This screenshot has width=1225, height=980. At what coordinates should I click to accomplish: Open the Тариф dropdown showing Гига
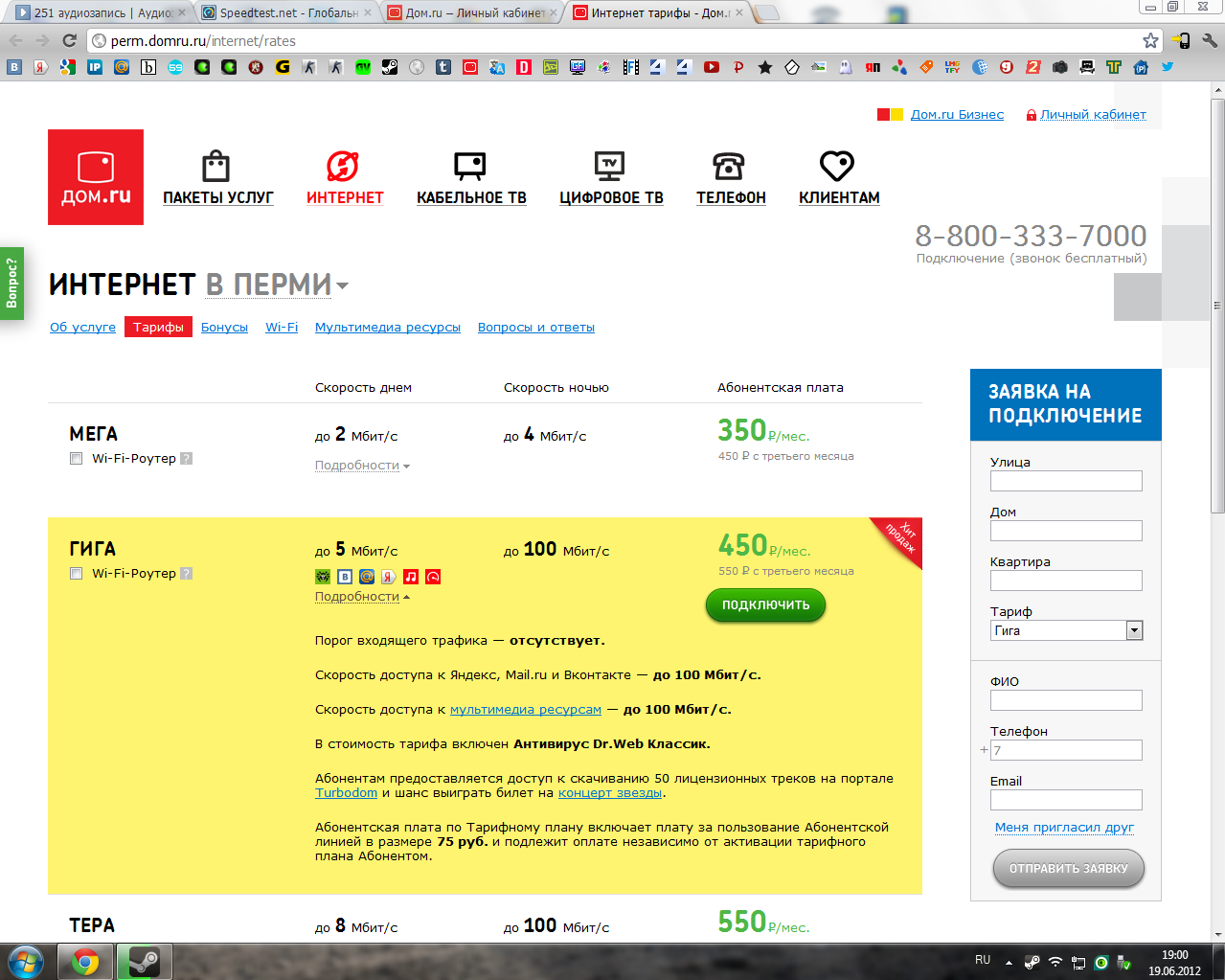coord(1067,630)
